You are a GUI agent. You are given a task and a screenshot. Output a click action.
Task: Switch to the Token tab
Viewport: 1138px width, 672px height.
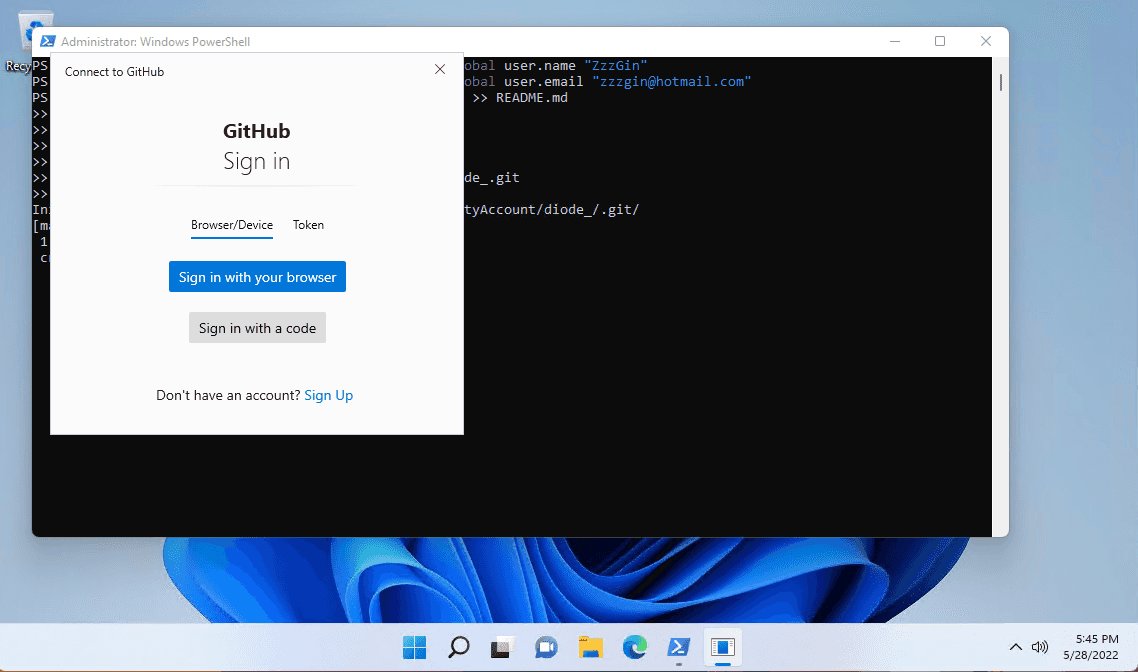point(308,225)
